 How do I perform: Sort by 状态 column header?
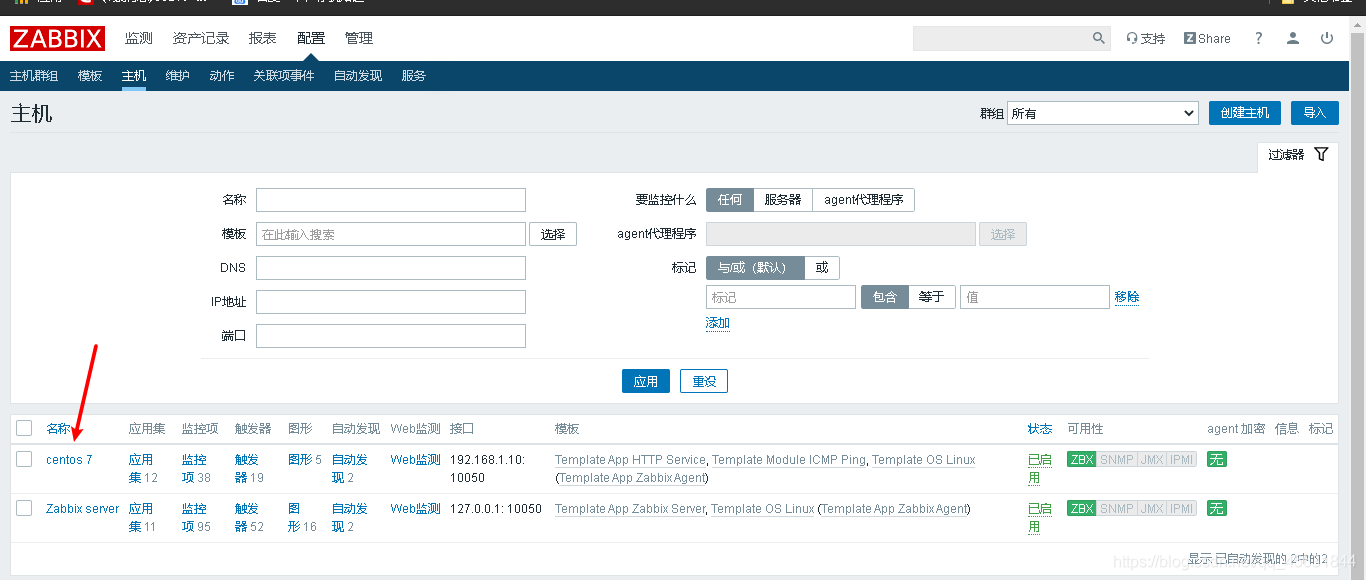pos(1040,428)
